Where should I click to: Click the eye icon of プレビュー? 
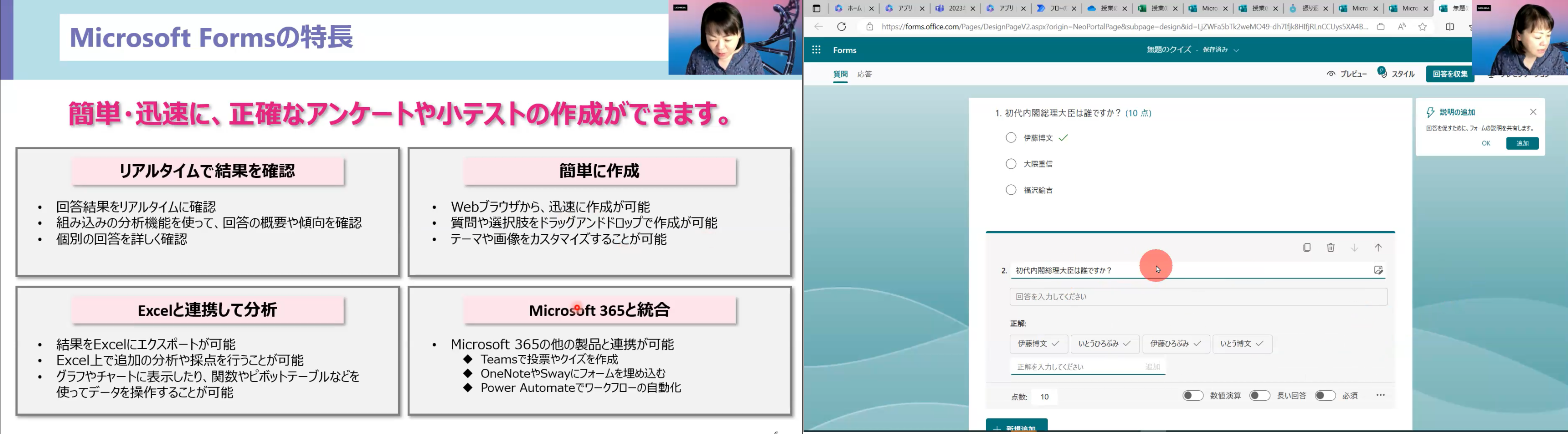point(1331,74)
